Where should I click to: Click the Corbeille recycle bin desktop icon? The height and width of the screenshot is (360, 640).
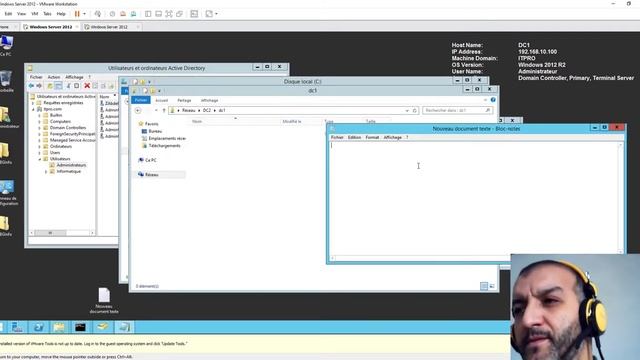(6, 81)
